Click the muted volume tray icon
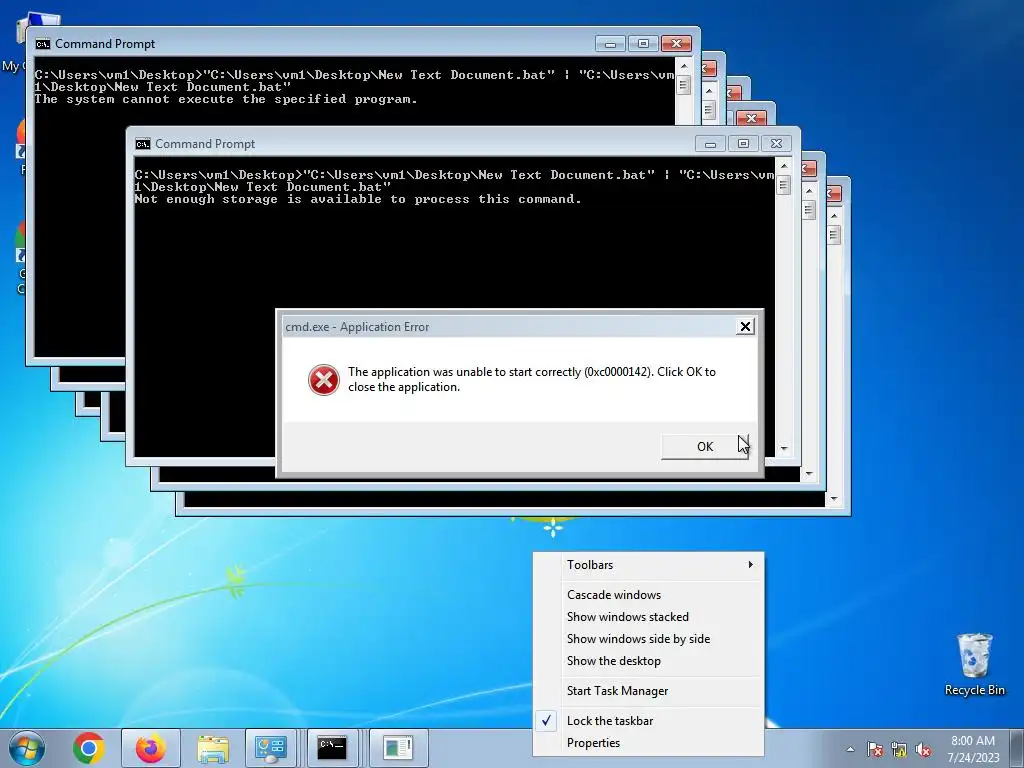Viewport: 1024px width, 768px height. (923, 749)
